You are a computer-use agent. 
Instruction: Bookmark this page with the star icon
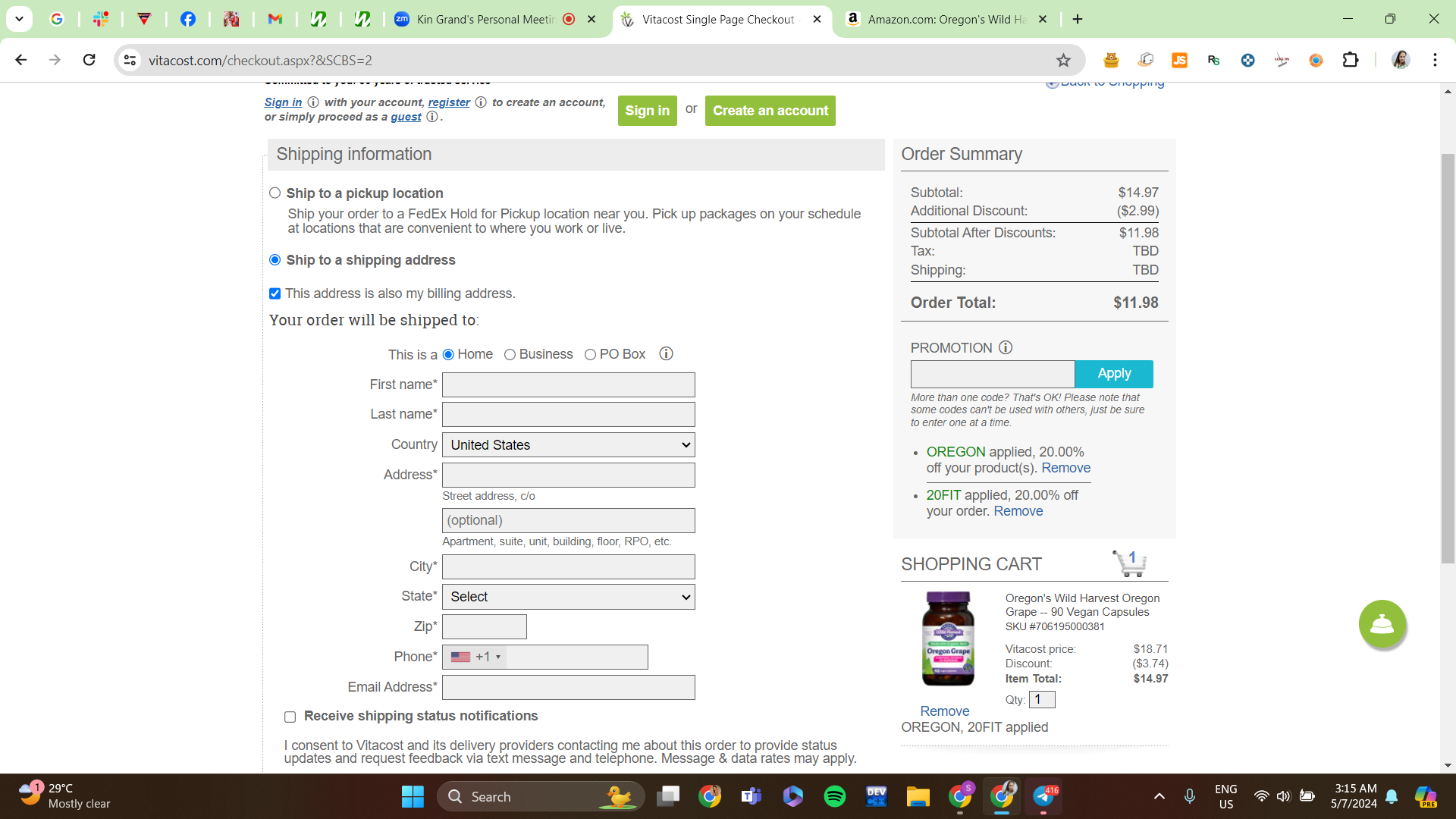(x=1063, y=60)
